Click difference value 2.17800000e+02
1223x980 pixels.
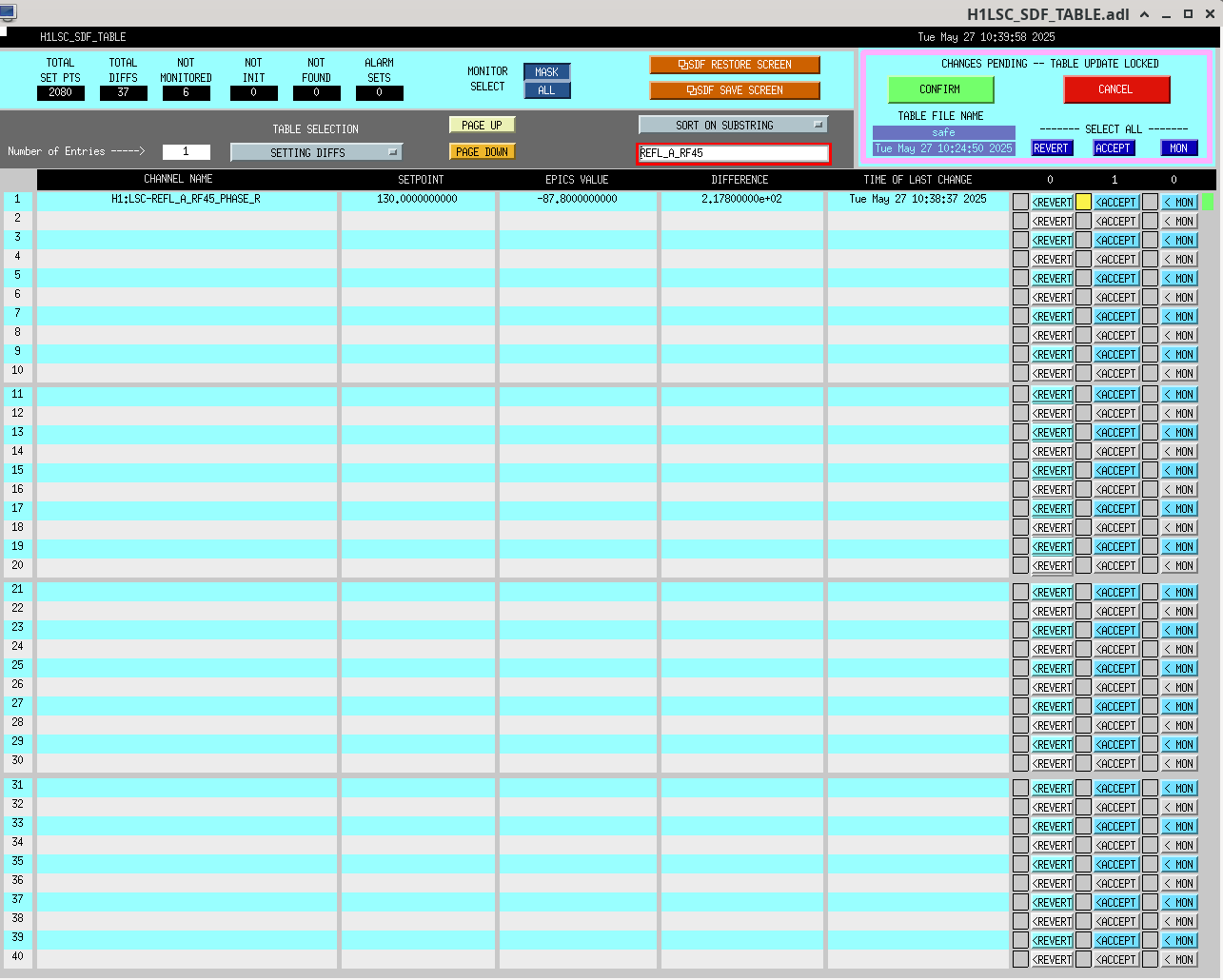(x=741, y=199)
